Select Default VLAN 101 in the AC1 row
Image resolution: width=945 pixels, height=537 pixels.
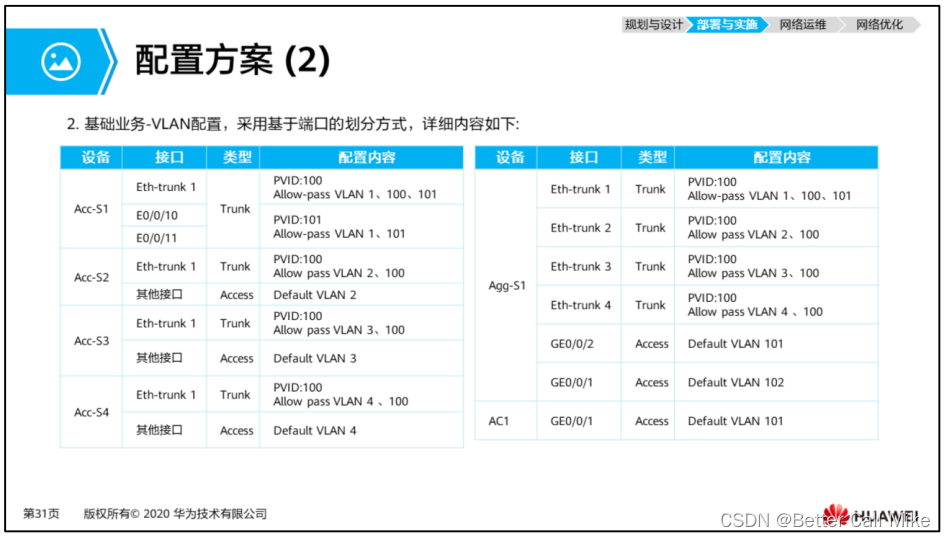coord(776,421)
